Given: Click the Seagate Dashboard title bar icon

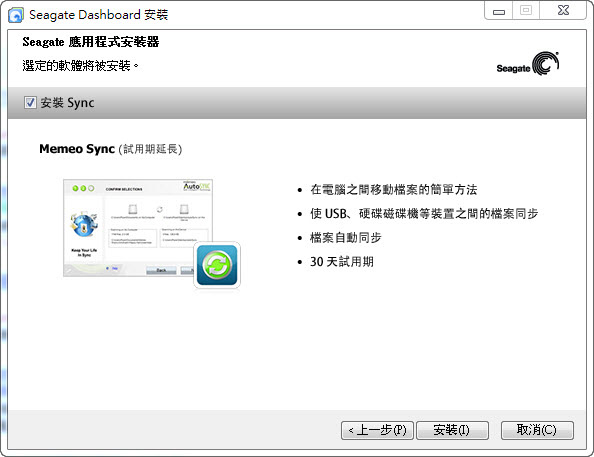Looking at the screenshot, I should pos(16,15).
